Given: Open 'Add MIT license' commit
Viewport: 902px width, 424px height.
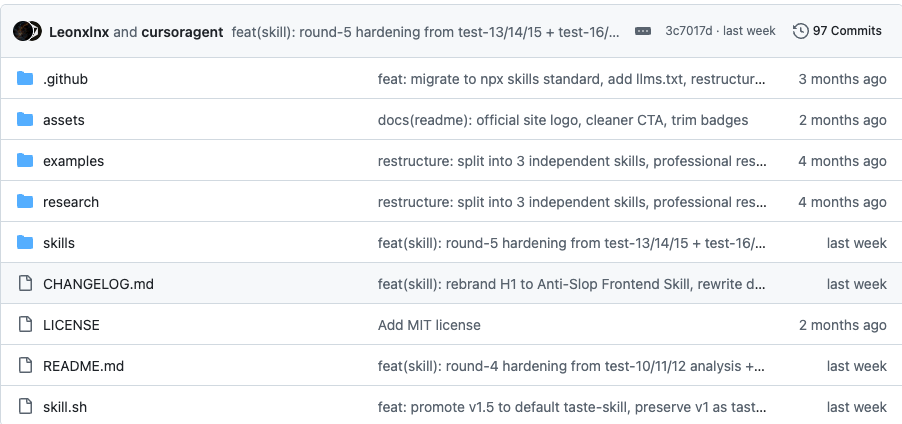Looking at the screenshot, I should tap(429, 325).
